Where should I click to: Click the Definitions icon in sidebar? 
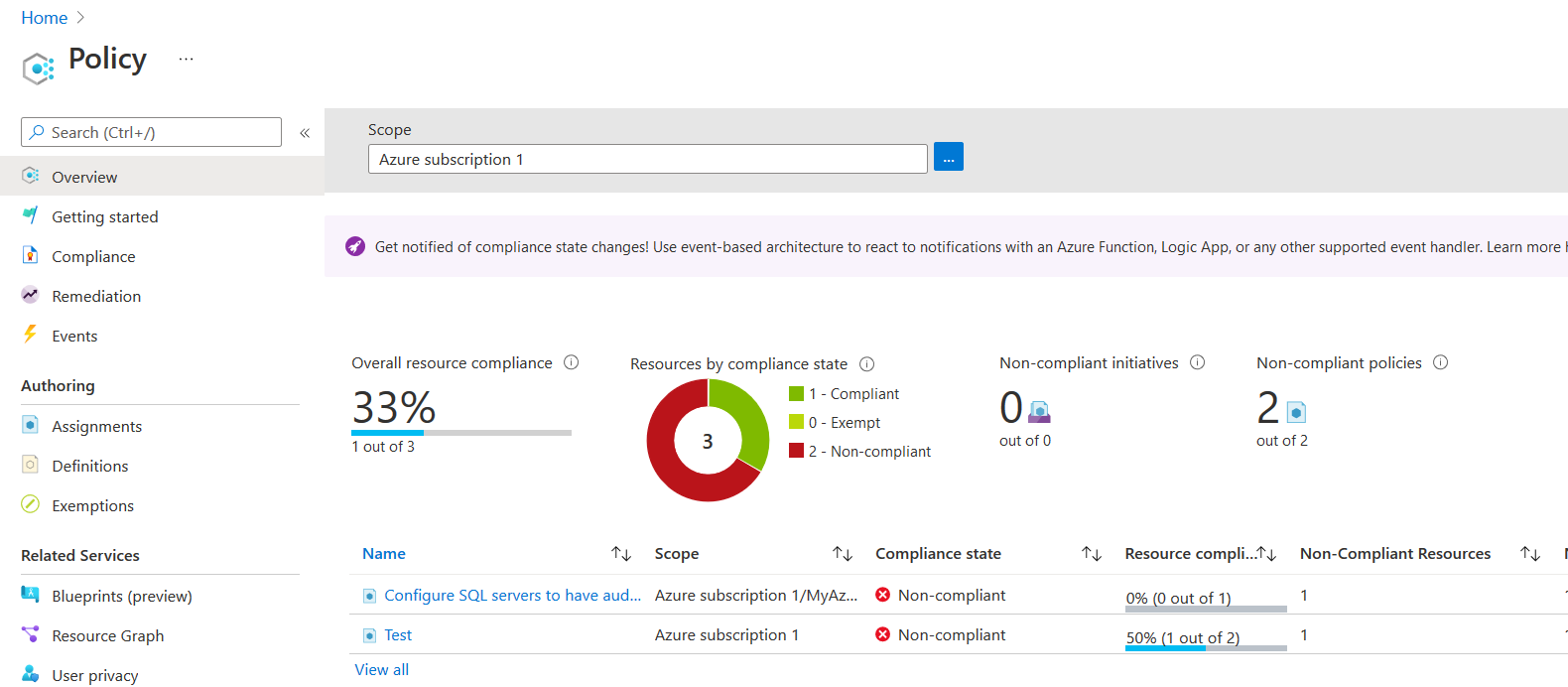click(x=31, y=465)
